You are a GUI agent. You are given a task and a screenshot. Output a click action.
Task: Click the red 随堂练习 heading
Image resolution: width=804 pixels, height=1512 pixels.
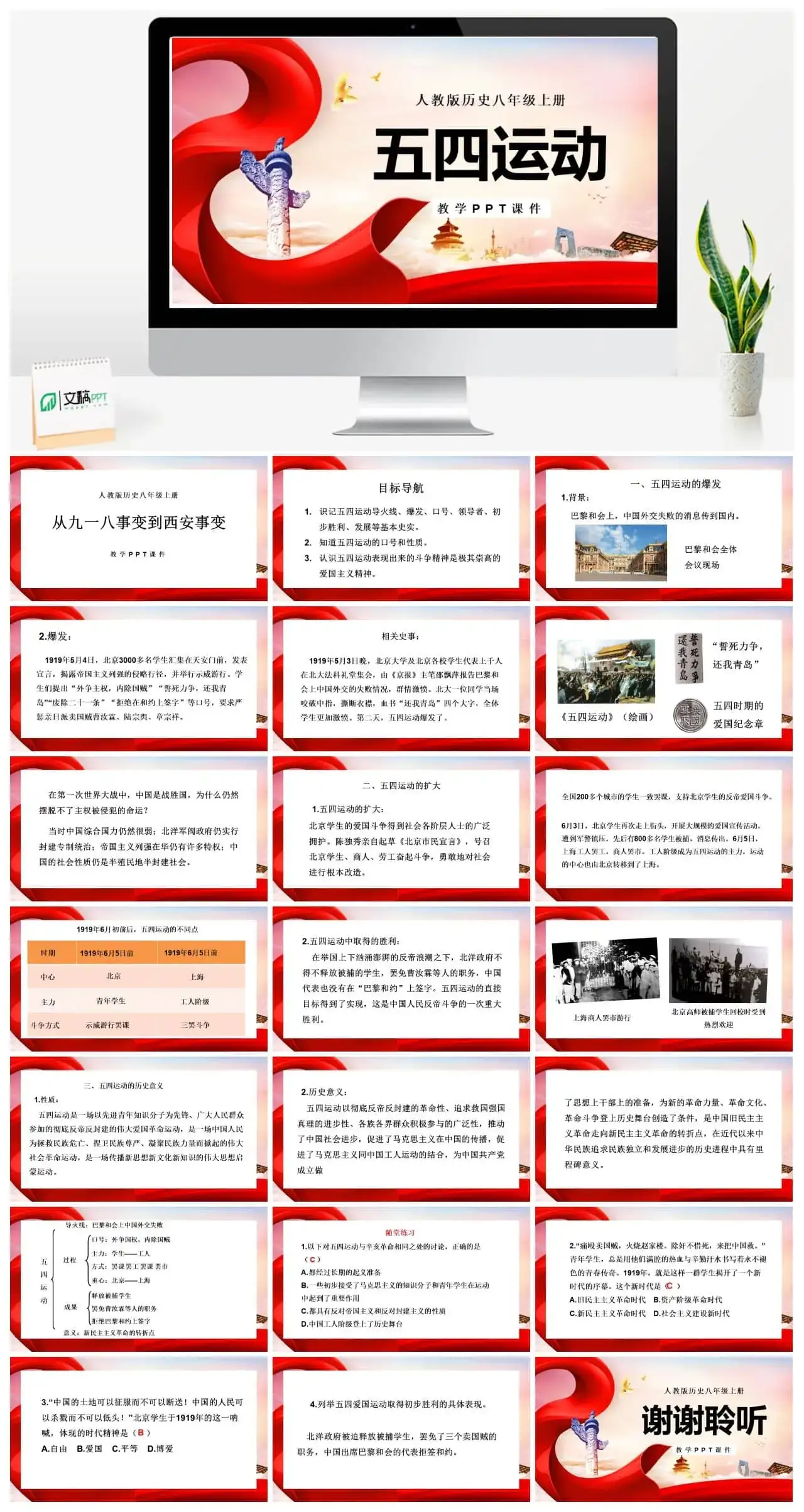point(400,1232)
